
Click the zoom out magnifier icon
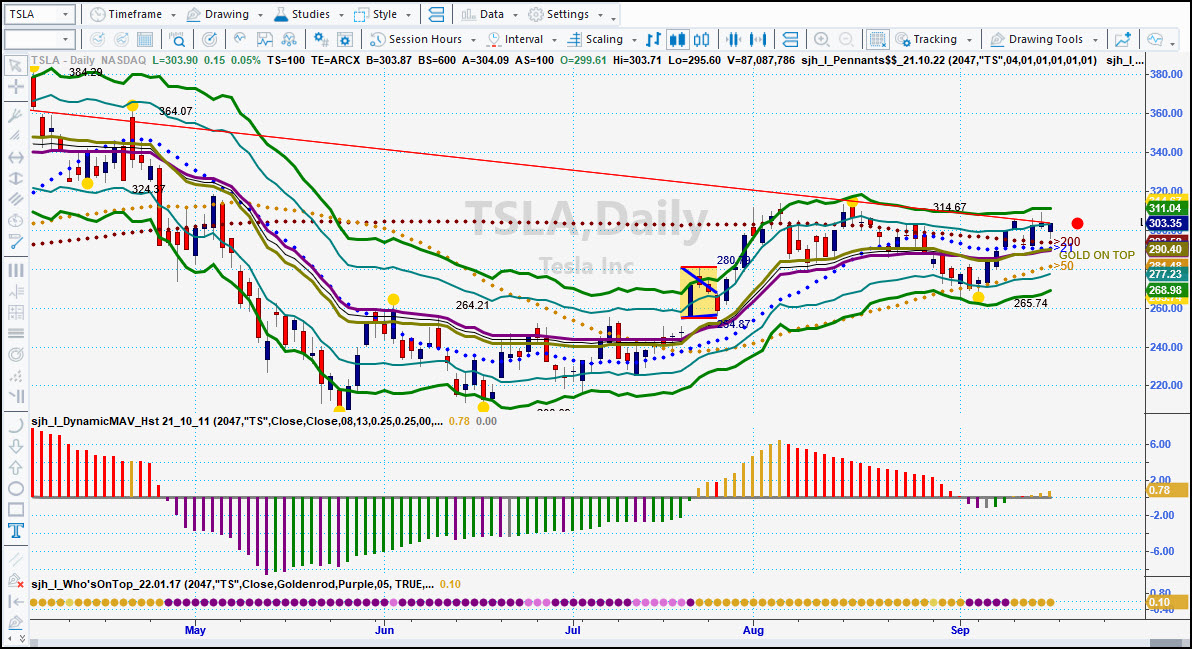pyautogui.click(x=845, y=40)
